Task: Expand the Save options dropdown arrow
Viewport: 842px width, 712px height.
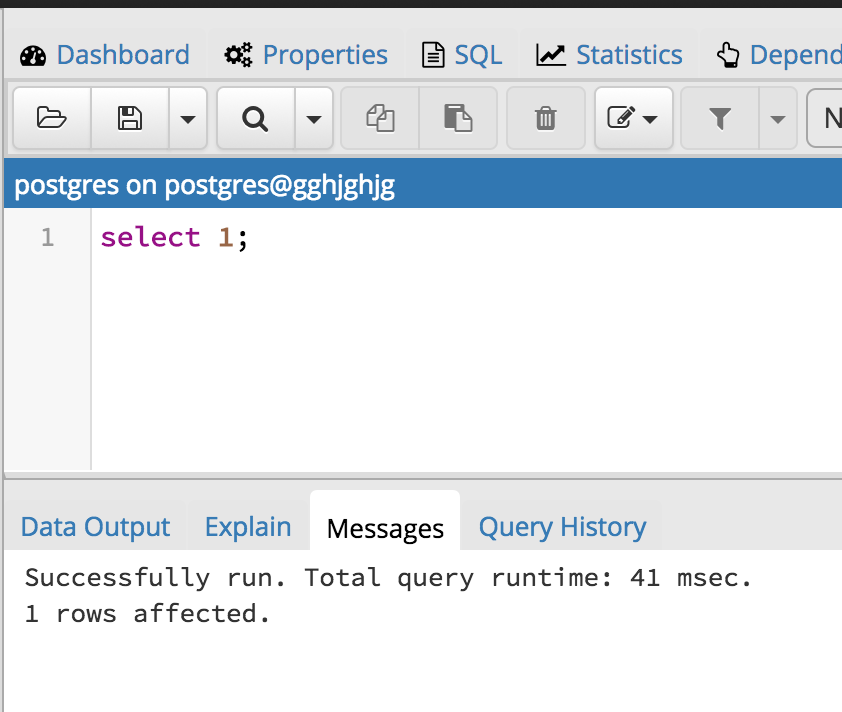Action: [187, 119]
